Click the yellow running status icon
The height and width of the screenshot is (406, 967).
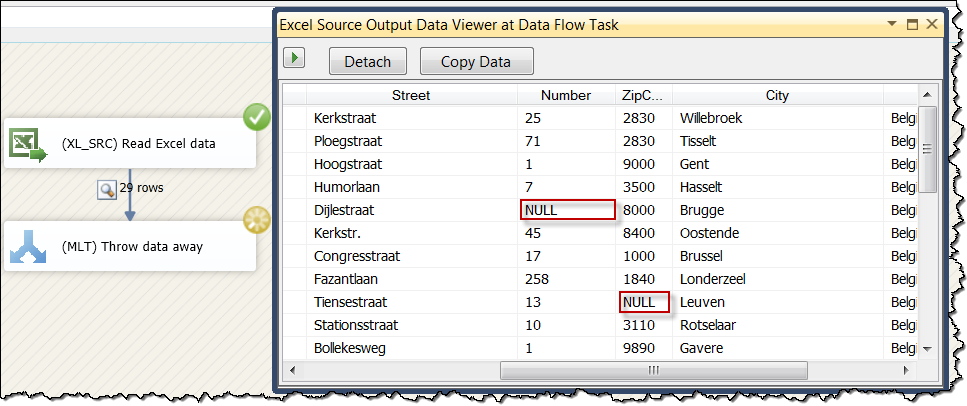(257, 220)
